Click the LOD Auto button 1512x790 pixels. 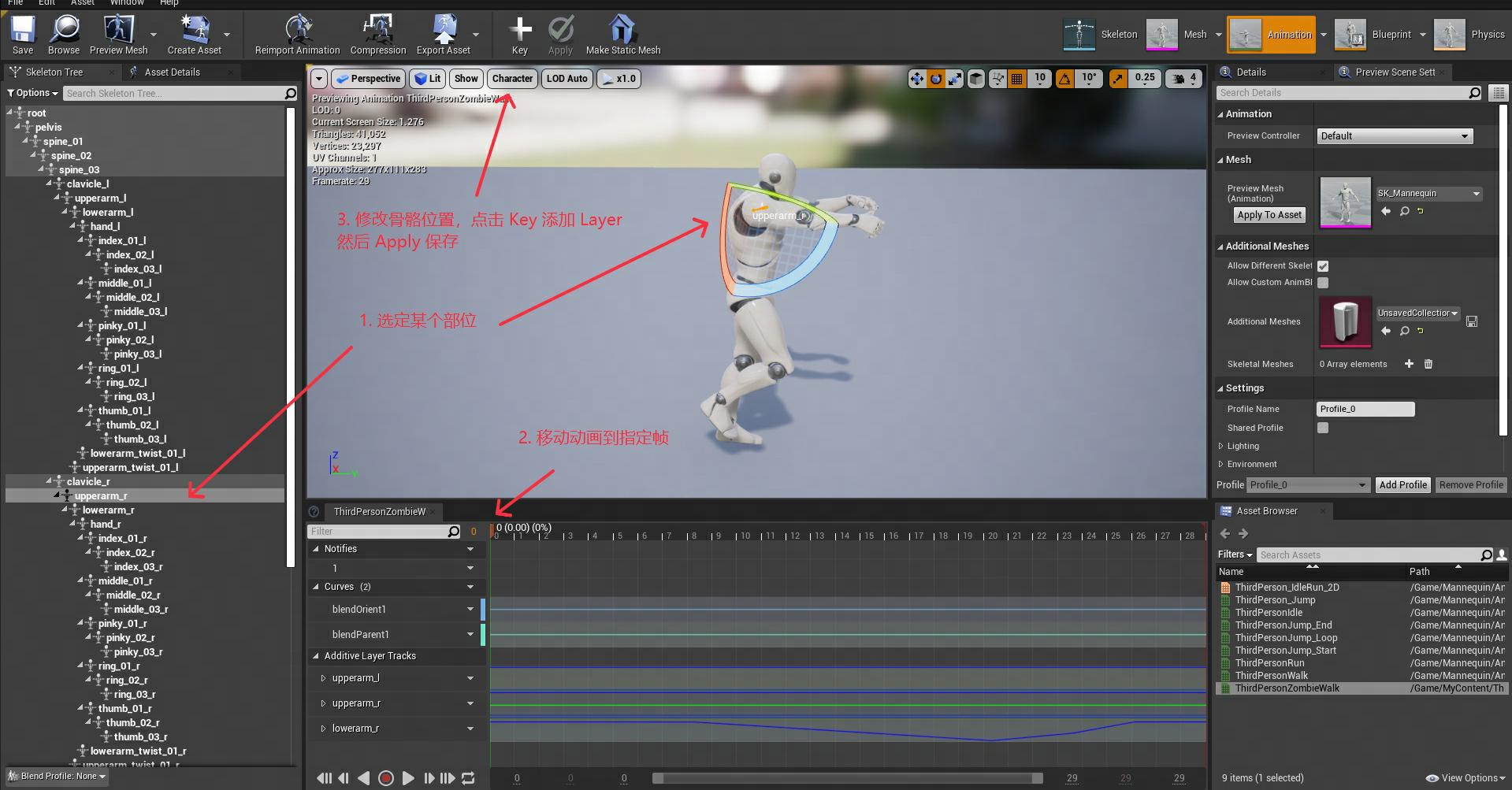567,79
